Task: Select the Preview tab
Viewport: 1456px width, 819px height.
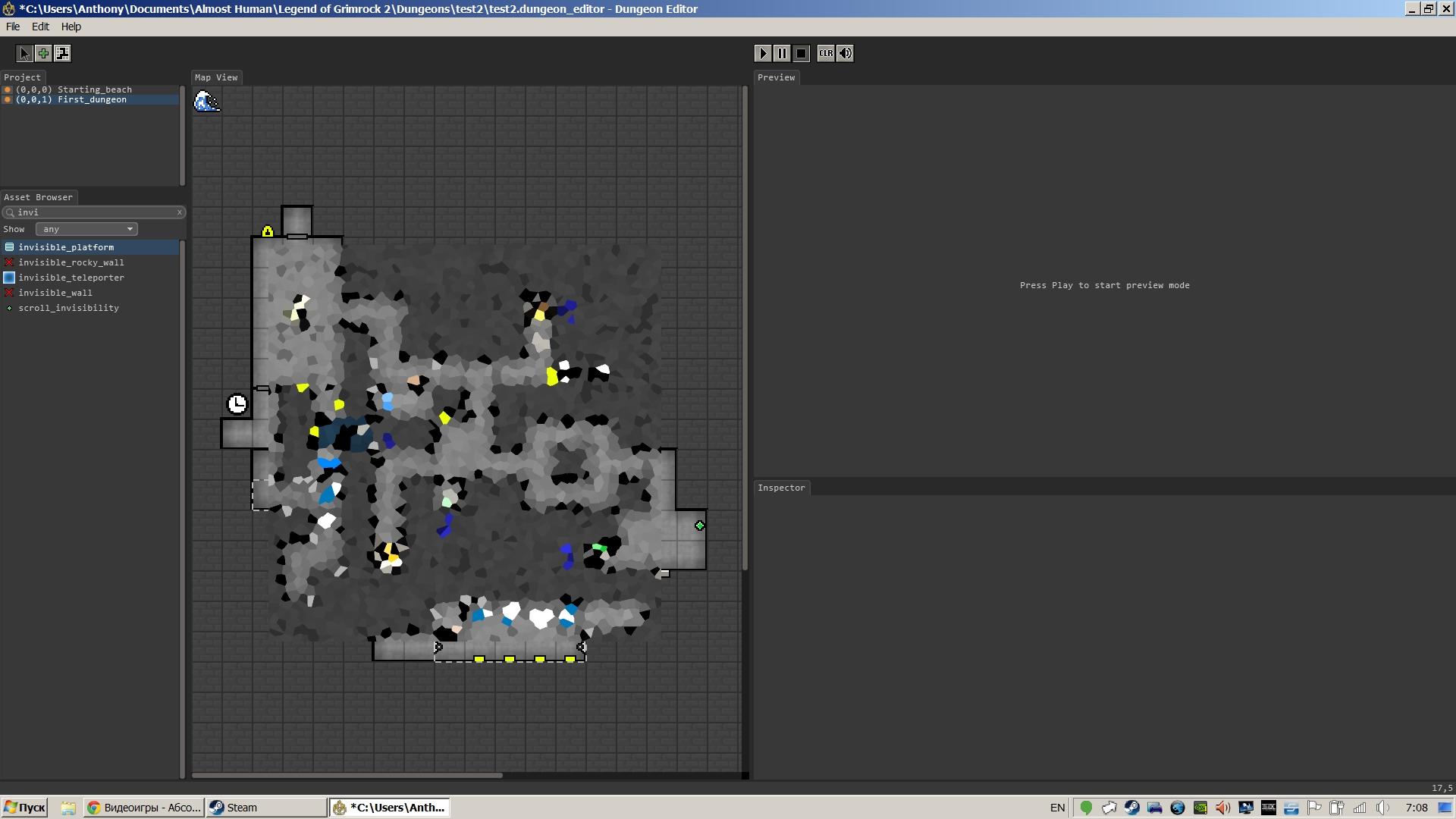Action: pos(777,77)
